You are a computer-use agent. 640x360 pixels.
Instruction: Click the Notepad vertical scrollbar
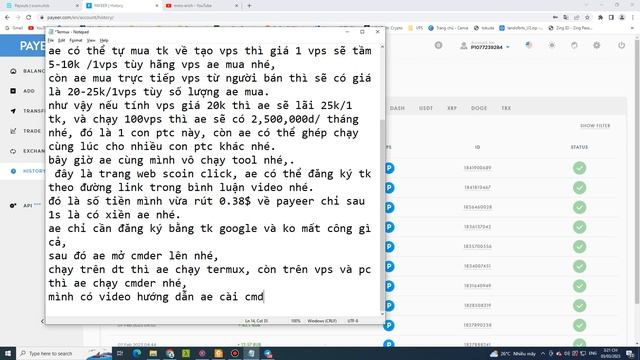[x=382, y=180]
